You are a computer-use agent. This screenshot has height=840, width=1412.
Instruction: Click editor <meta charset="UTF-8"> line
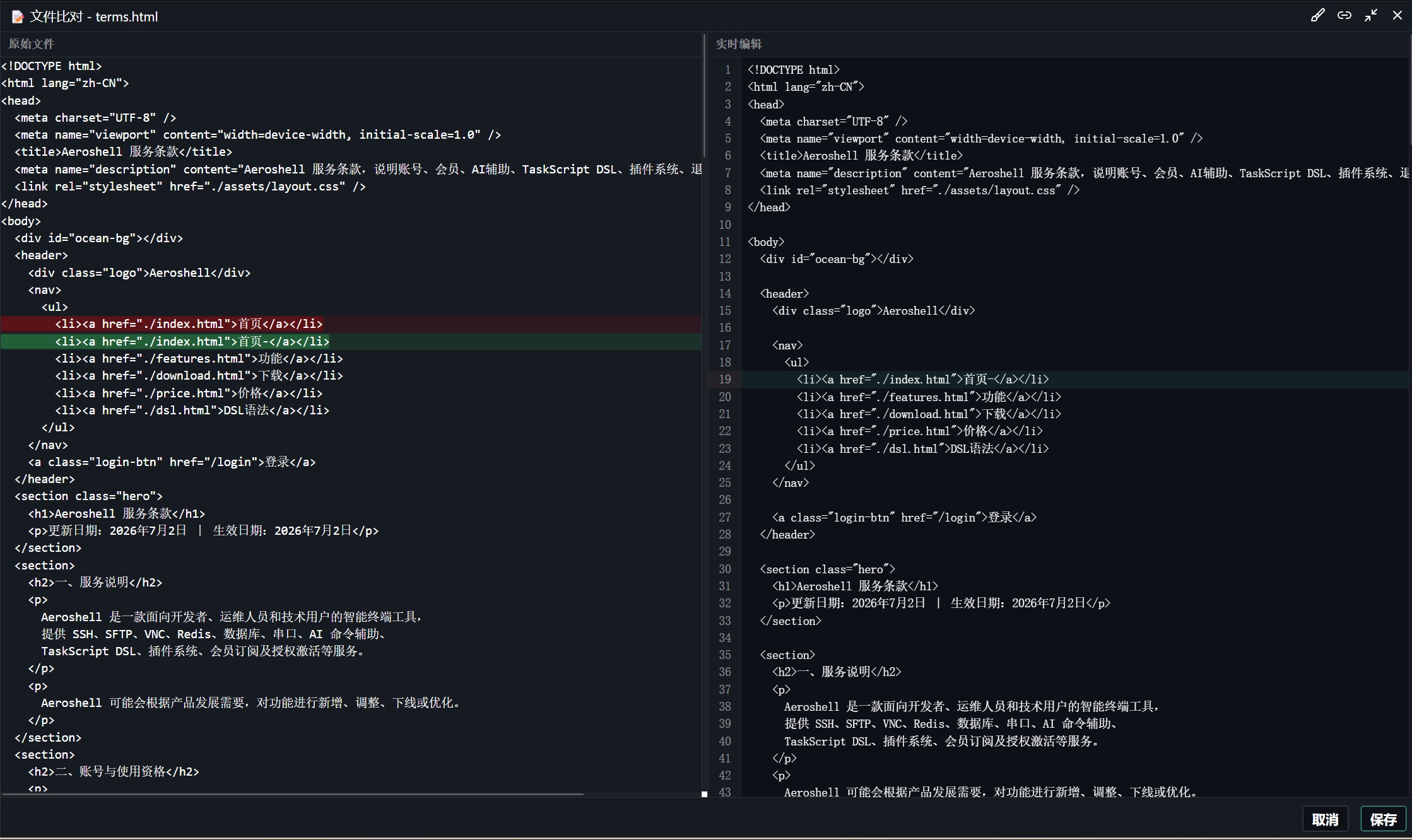point(833,122)
